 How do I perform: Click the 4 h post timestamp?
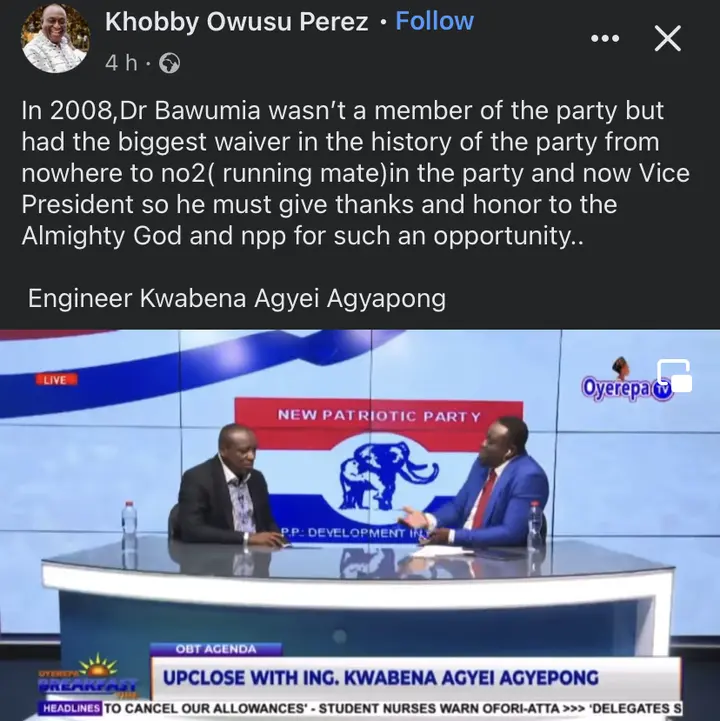121,63
